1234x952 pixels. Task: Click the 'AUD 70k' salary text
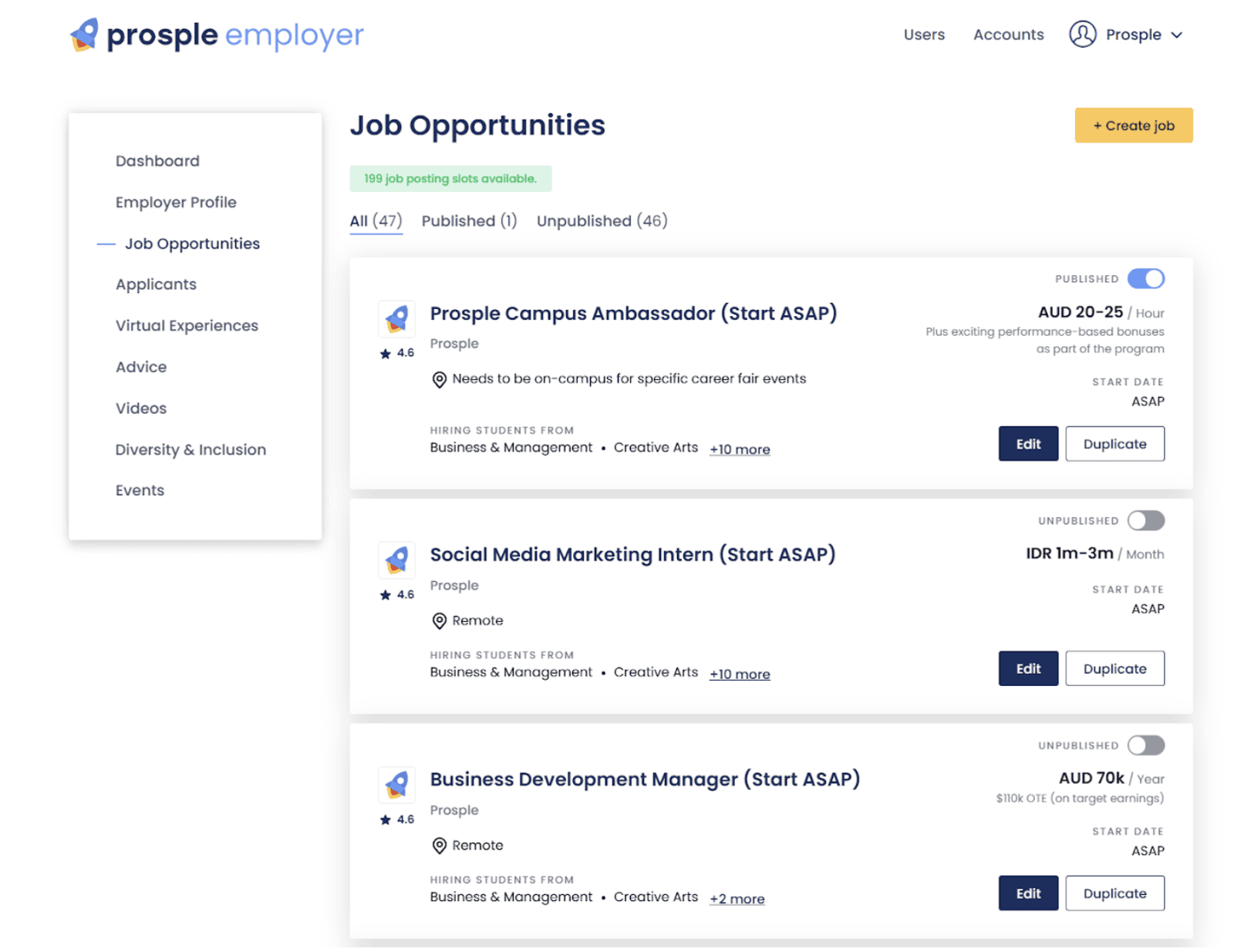pos(1091,779)
